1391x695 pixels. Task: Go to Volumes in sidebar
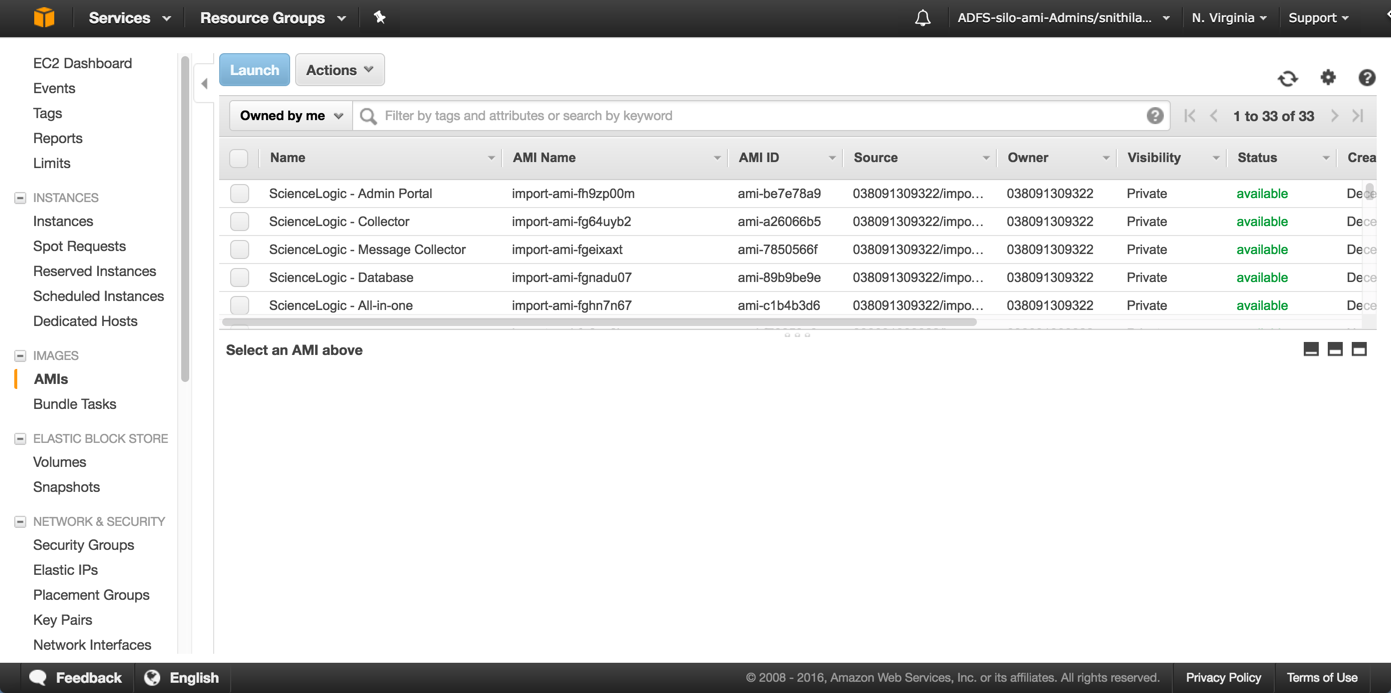[x=59, y=462]
